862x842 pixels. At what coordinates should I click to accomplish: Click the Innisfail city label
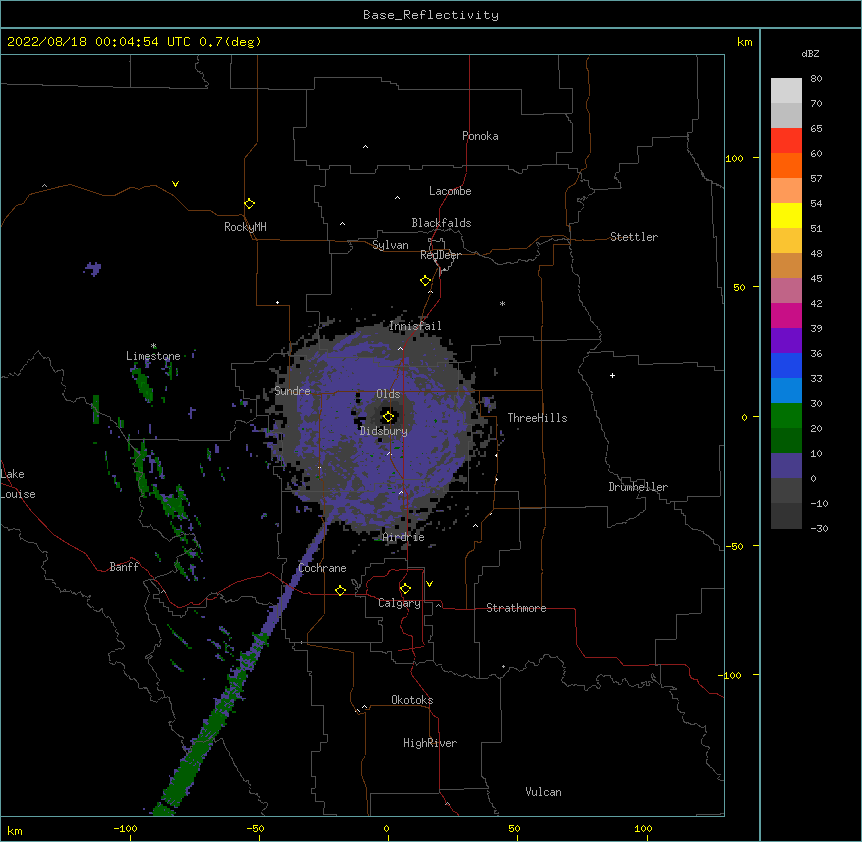coord(415,326)
